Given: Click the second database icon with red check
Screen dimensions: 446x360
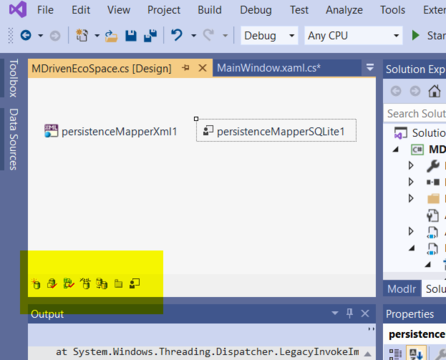Looking at the screenshot, I should (x=52, y=284).
